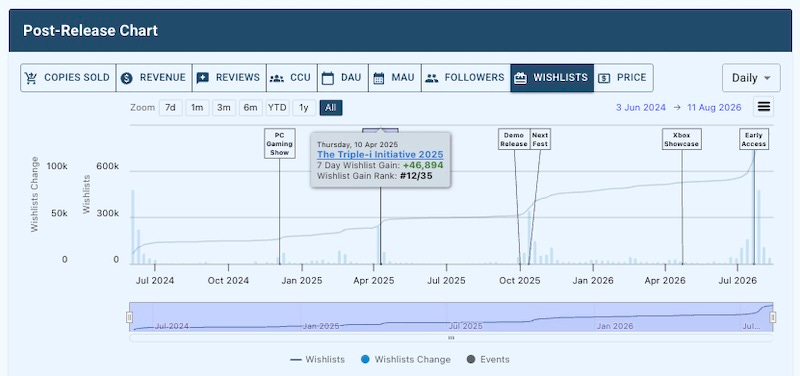Click the DAU calendar icon
The image size is (800, 376).
[x=328, y=78]
